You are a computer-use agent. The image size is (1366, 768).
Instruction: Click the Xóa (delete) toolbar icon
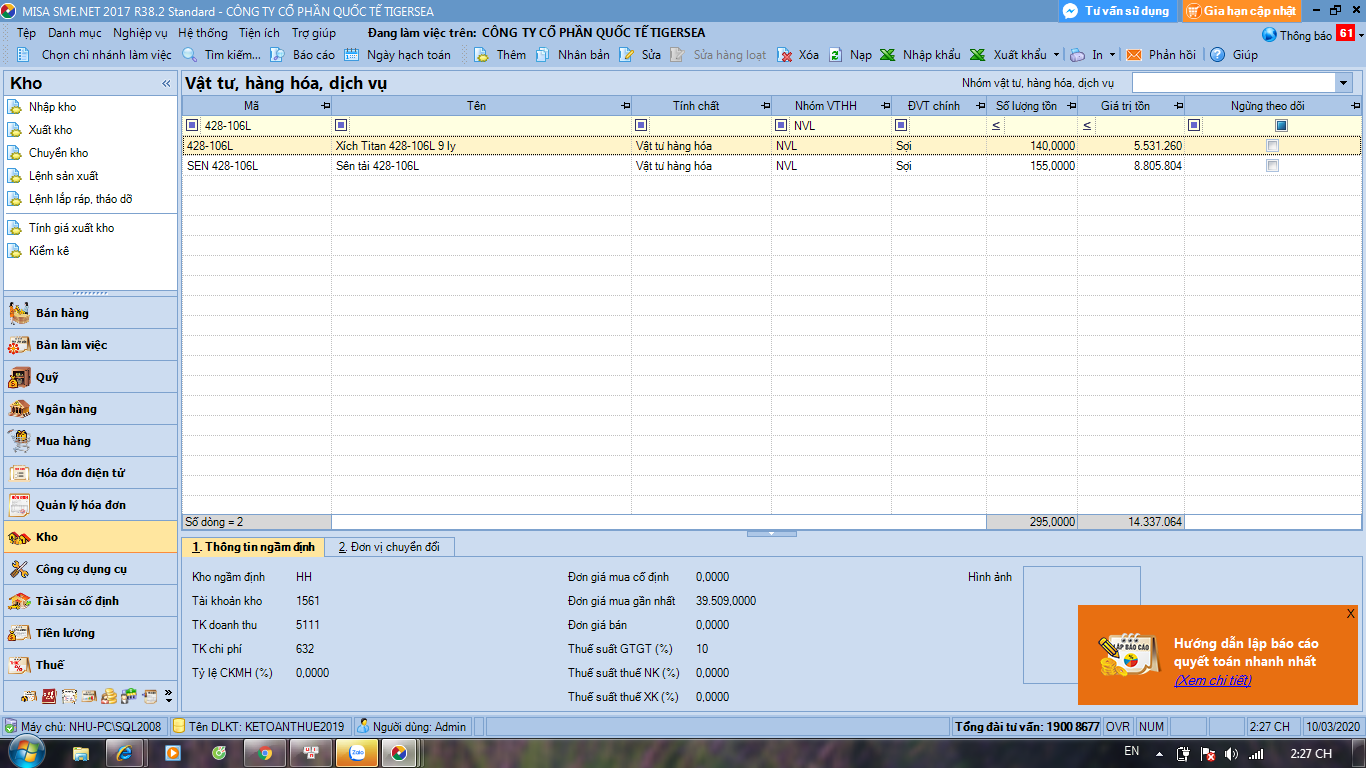pyautogui.click(x=785, y=55)
